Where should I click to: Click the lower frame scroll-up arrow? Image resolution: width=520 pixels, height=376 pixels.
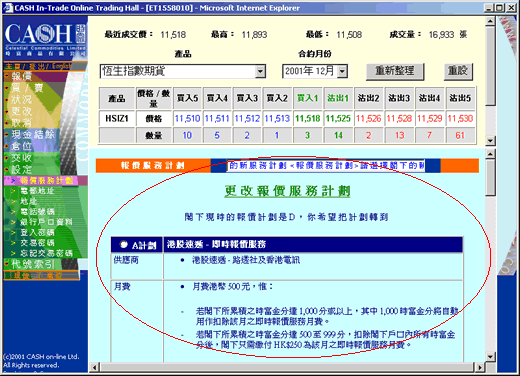point(490,154)
